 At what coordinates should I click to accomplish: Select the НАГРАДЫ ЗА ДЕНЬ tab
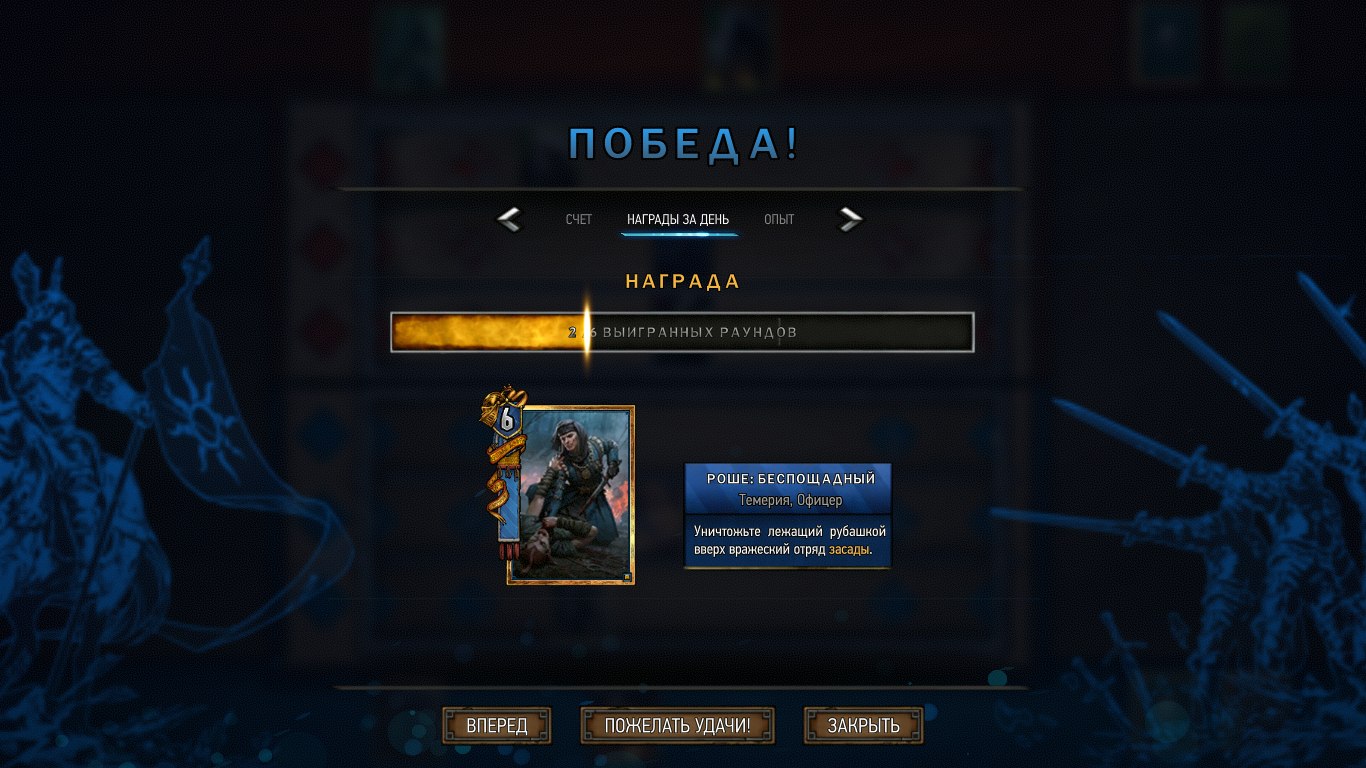tap(678, 219)
